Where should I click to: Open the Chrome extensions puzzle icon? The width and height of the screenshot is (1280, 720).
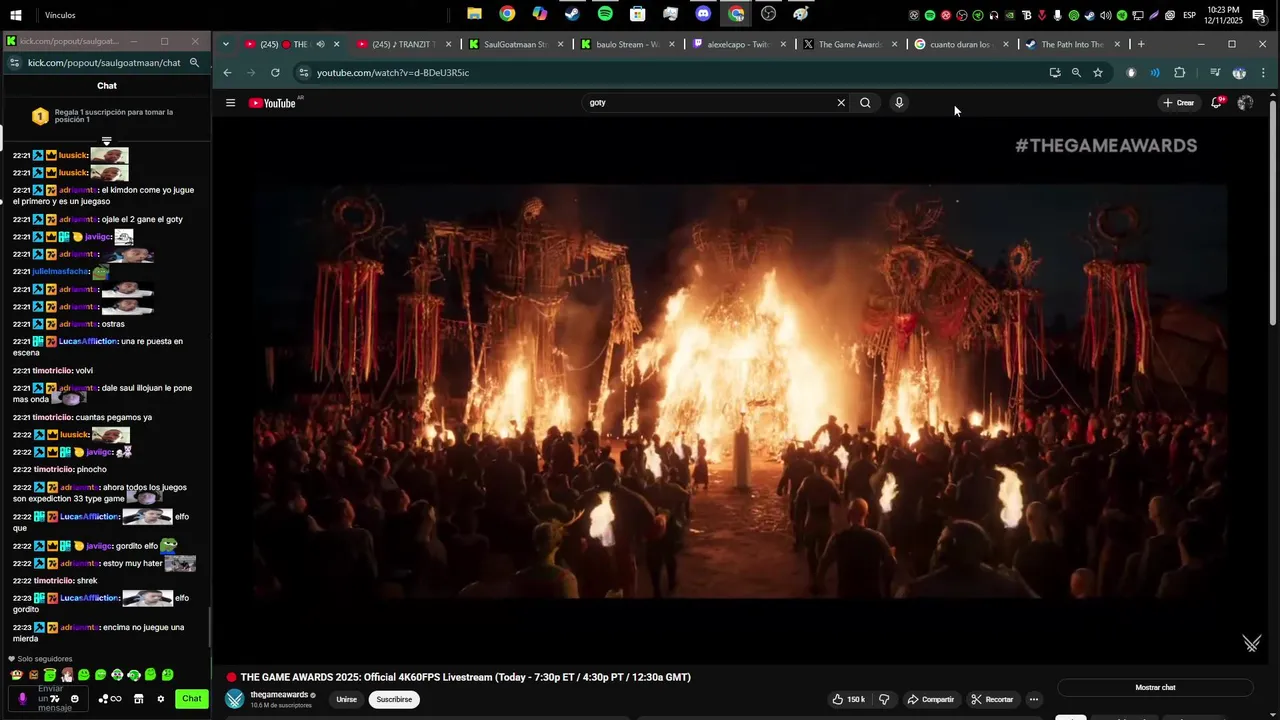[x=1180, y=72]
